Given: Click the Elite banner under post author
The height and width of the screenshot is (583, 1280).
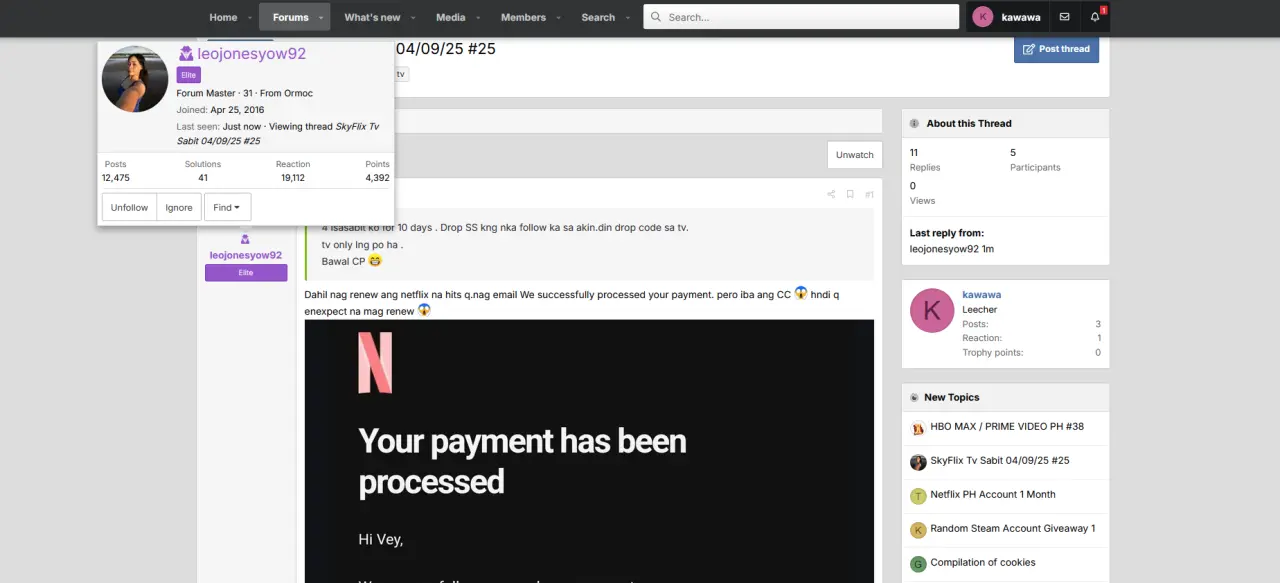Looking at the screenshot, I should click(x=246, y=273).
